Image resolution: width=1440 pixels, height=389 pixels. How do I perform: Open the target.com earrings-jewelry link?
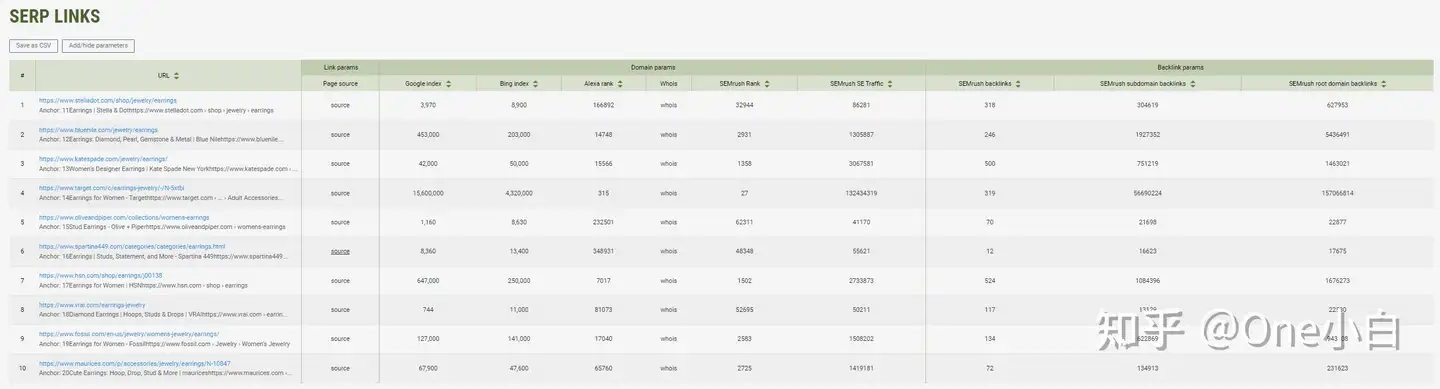coord(111,187)
